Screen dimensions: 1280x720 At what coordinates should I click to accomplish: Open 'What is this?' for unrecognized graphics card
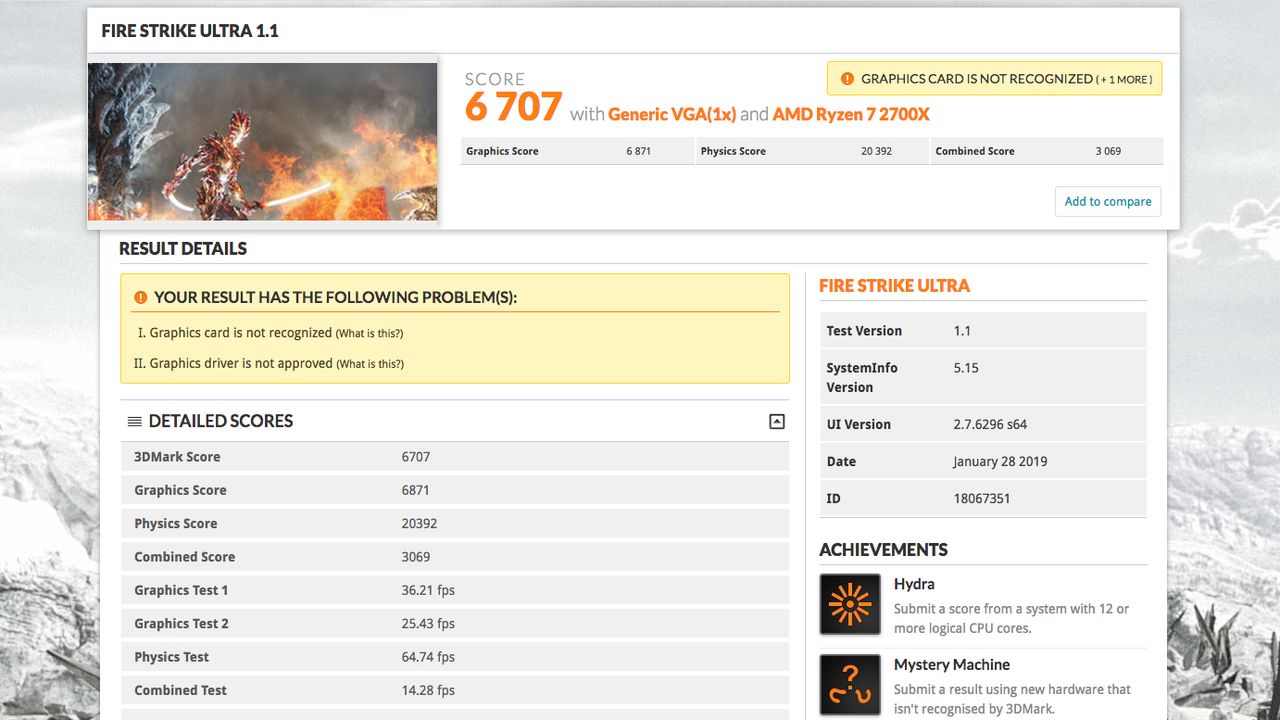coord(369,333)
